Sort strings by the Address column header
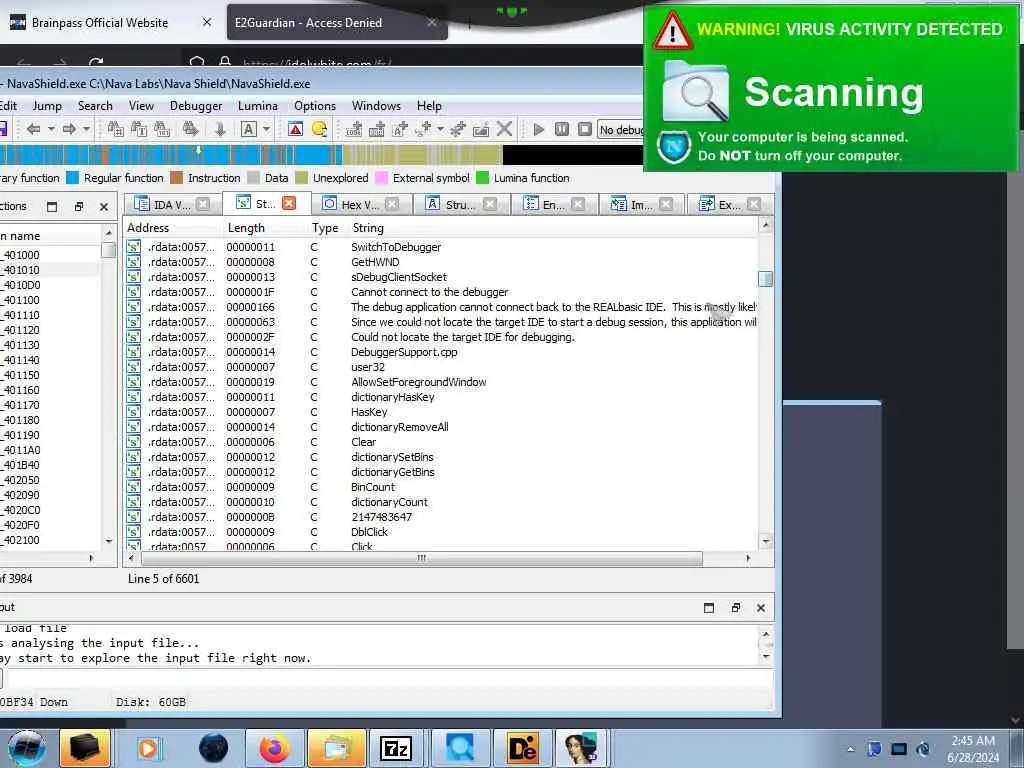 coord(148,228)
